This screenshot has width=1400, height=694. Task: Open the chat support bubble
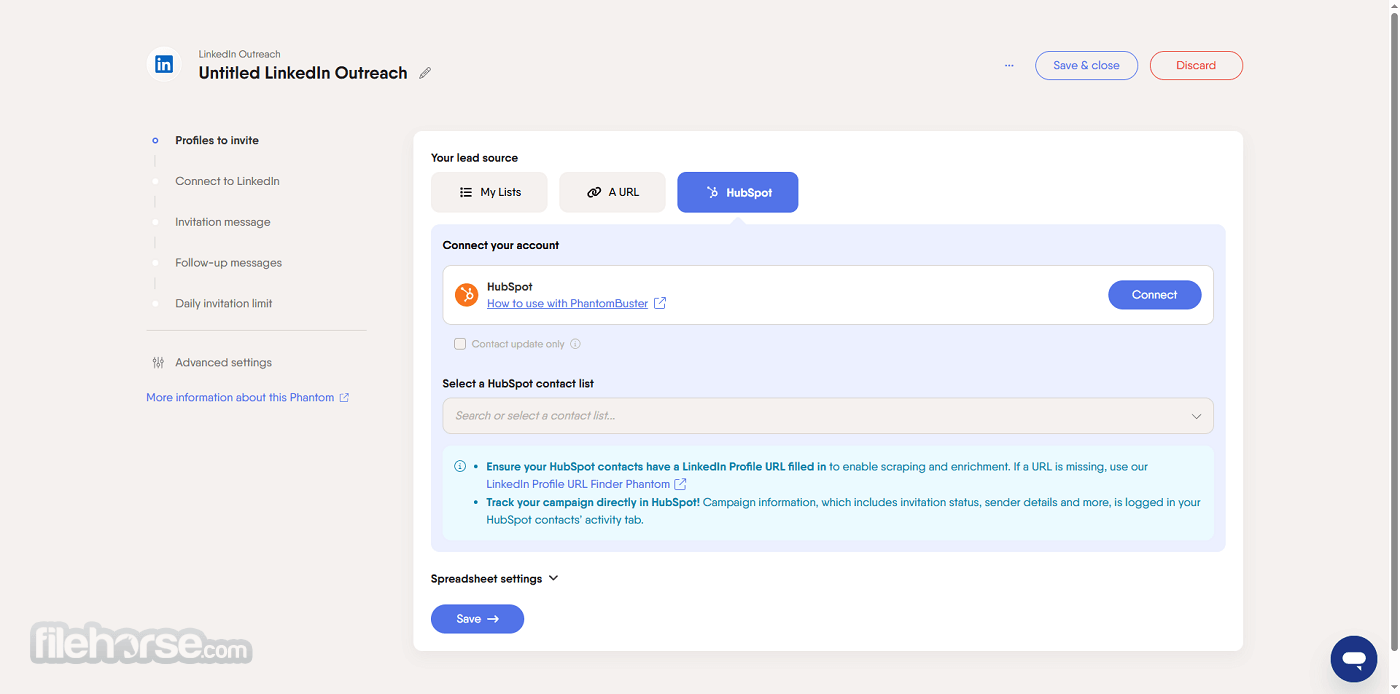(x=1354, y=659)
